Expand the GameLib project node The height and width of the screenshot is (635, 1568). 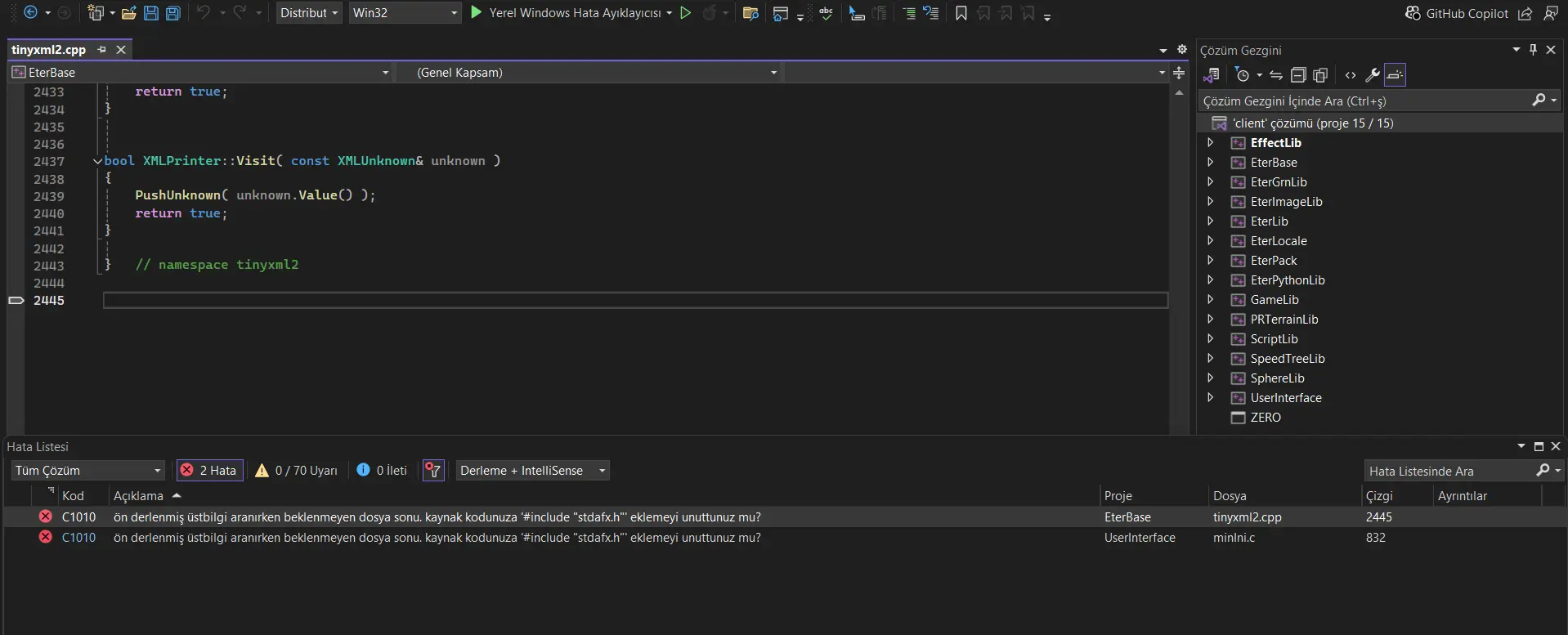(1211, 300)
